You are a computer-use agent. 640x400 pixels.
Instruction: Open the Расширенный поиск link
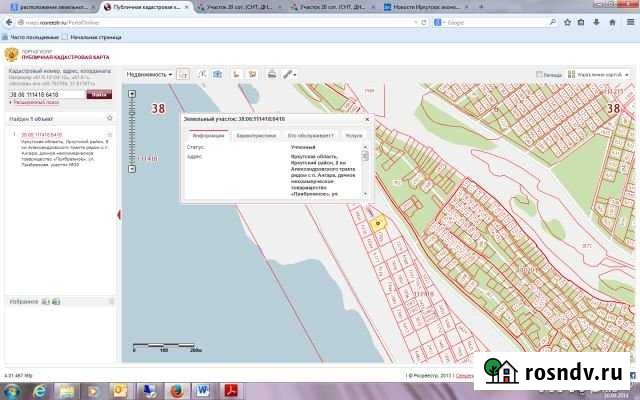37,102
